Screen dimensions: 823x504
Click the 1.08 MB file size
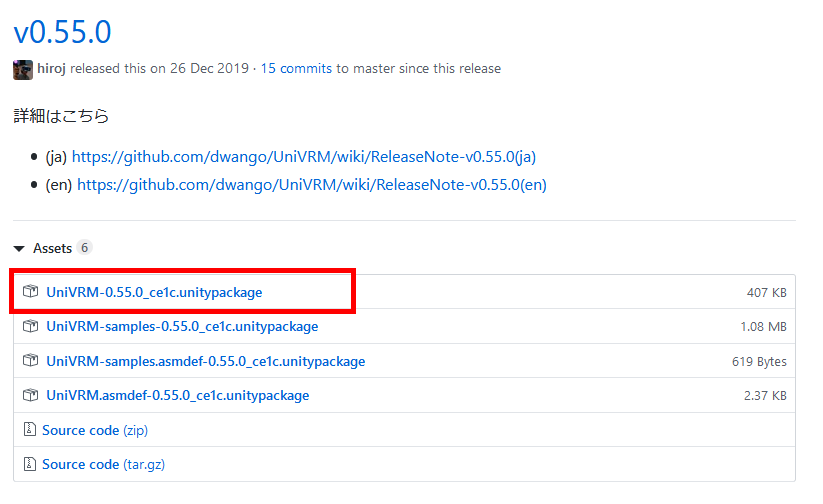tap(763, 327)
